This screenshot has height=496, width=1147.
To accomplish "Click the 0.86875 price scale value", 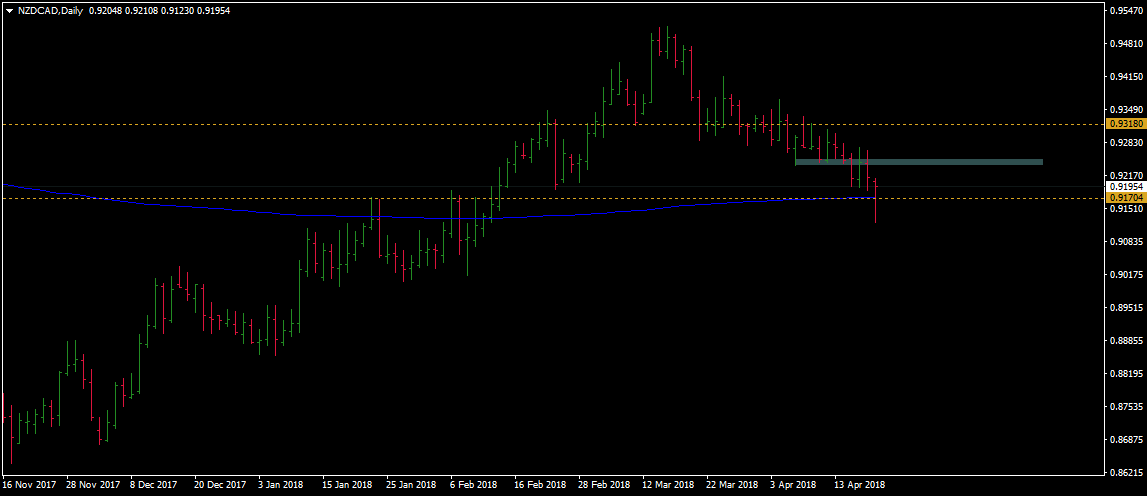I will 1127,440.
